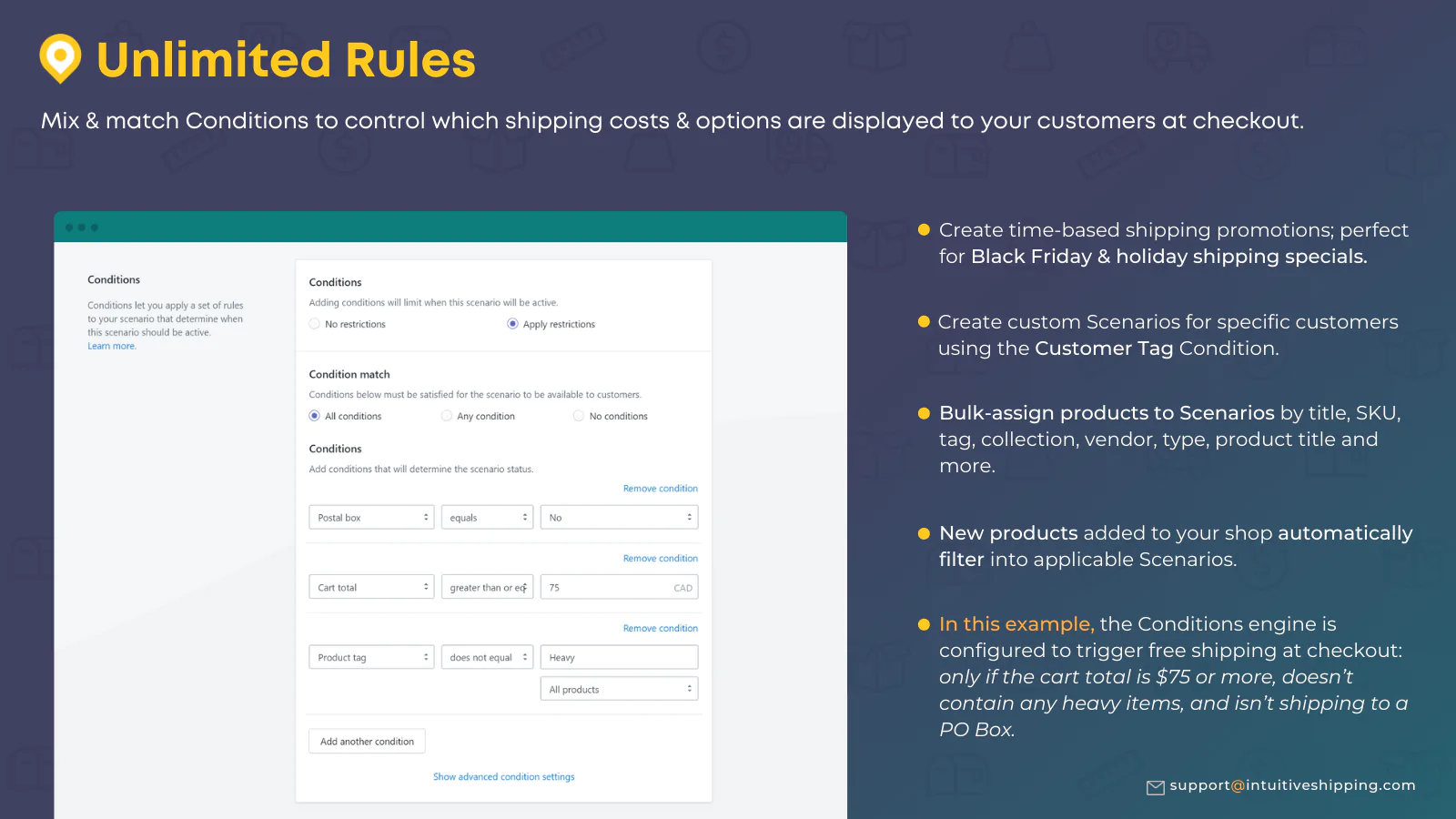Choose the Any condition radio option

click(447, 416)
